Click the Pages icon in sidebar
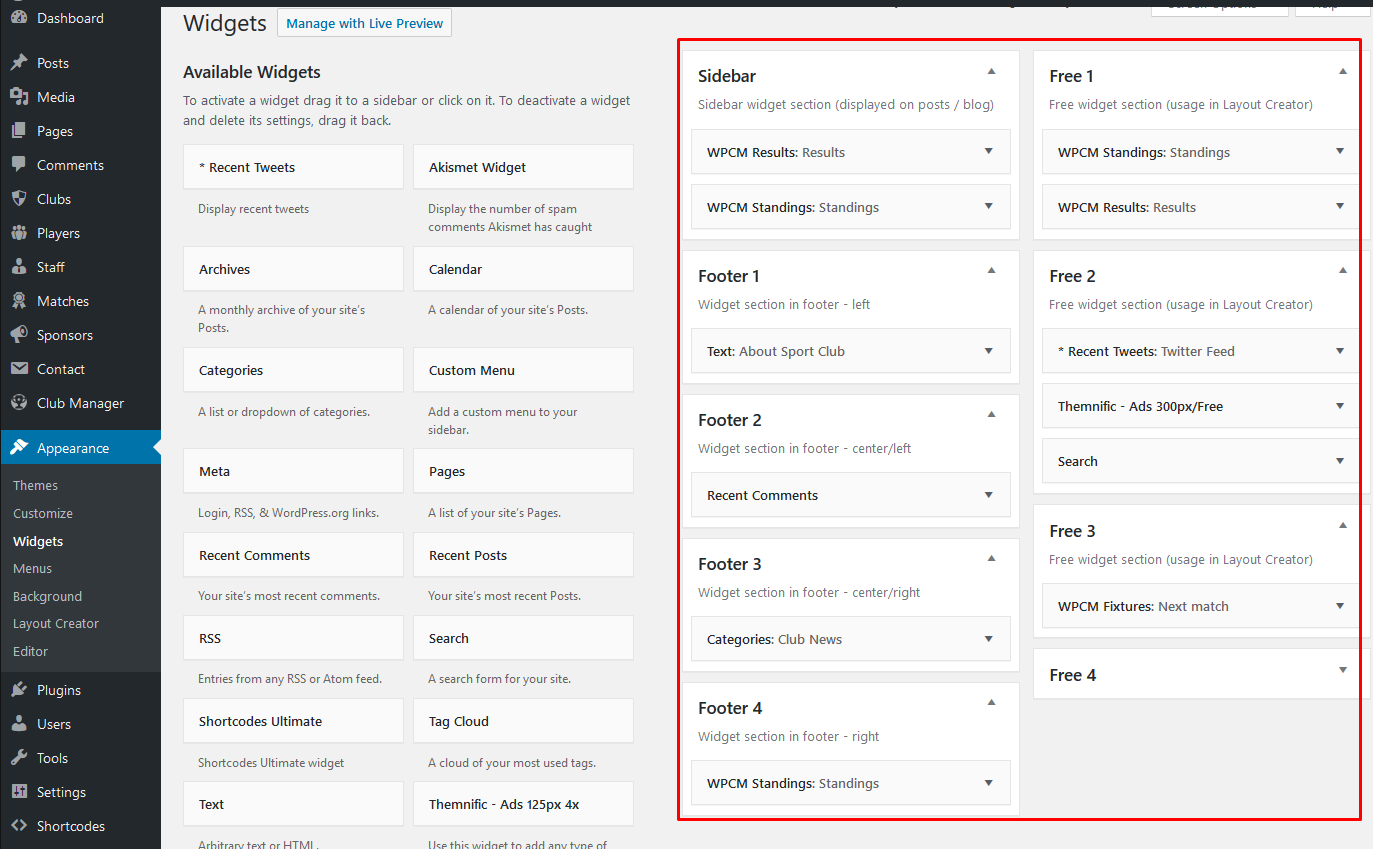The width and height of the screenshot is (1373, 849). [19, 131]
